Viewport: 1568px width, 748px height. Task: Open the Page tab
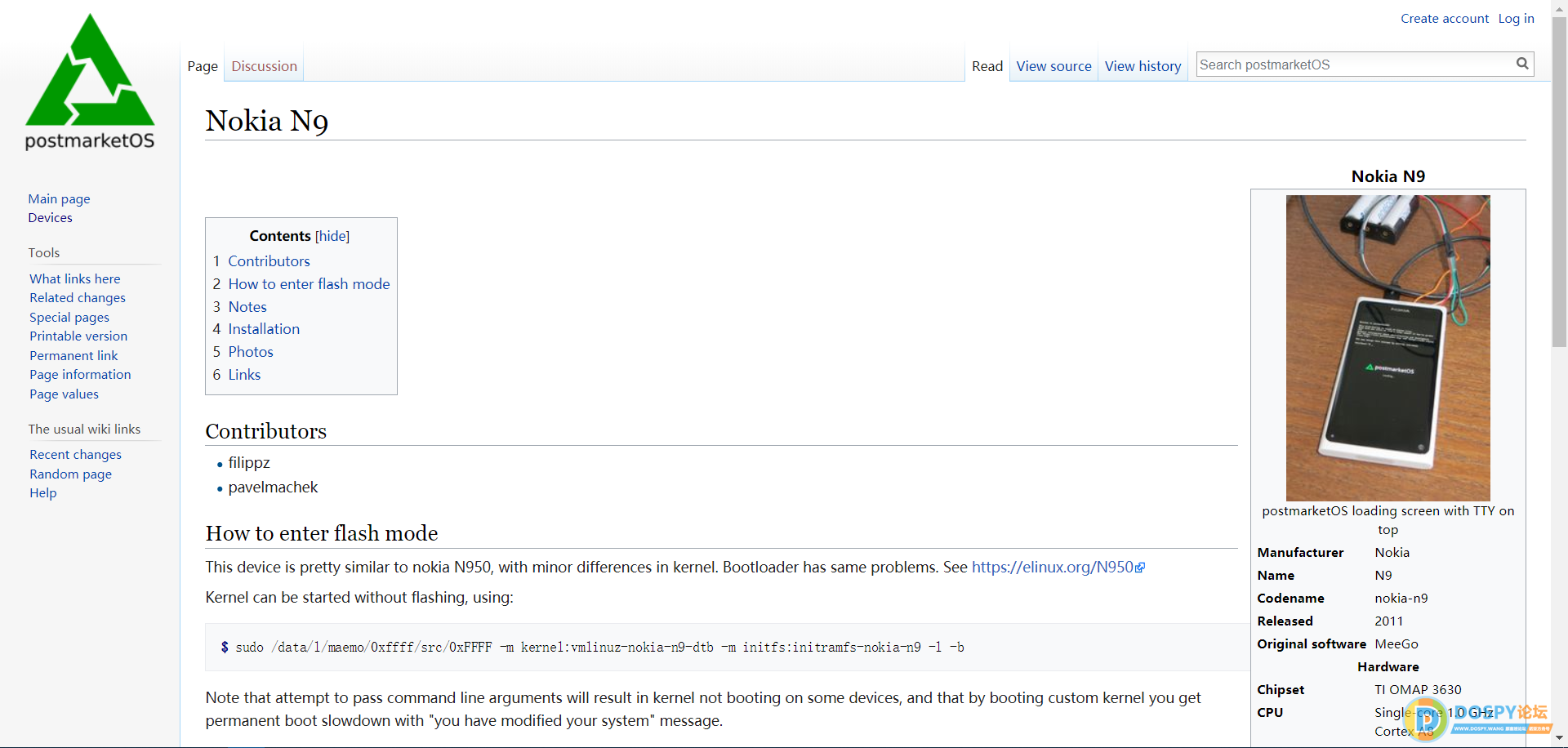[x=203, y=66]
